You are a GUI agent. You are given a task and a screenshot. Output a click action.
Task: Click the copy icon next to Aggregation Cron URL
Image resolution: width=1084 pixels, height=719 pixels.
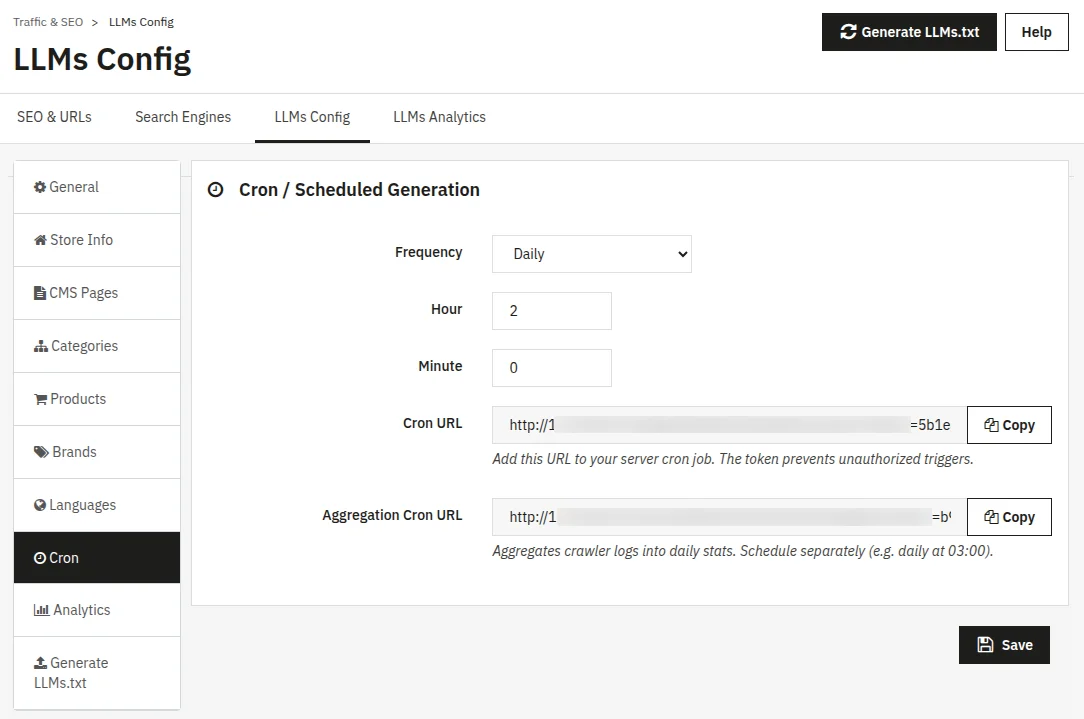pyautogui.click(x=991, y=517)
